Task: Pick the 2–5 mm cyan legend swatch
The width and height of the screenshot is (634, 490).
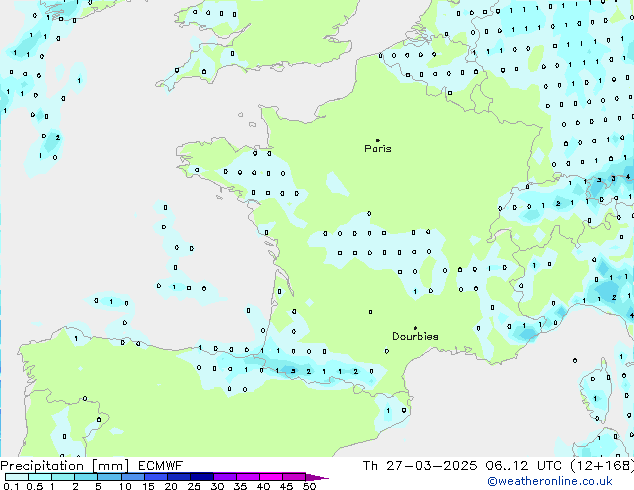Action: coord(86,477)
